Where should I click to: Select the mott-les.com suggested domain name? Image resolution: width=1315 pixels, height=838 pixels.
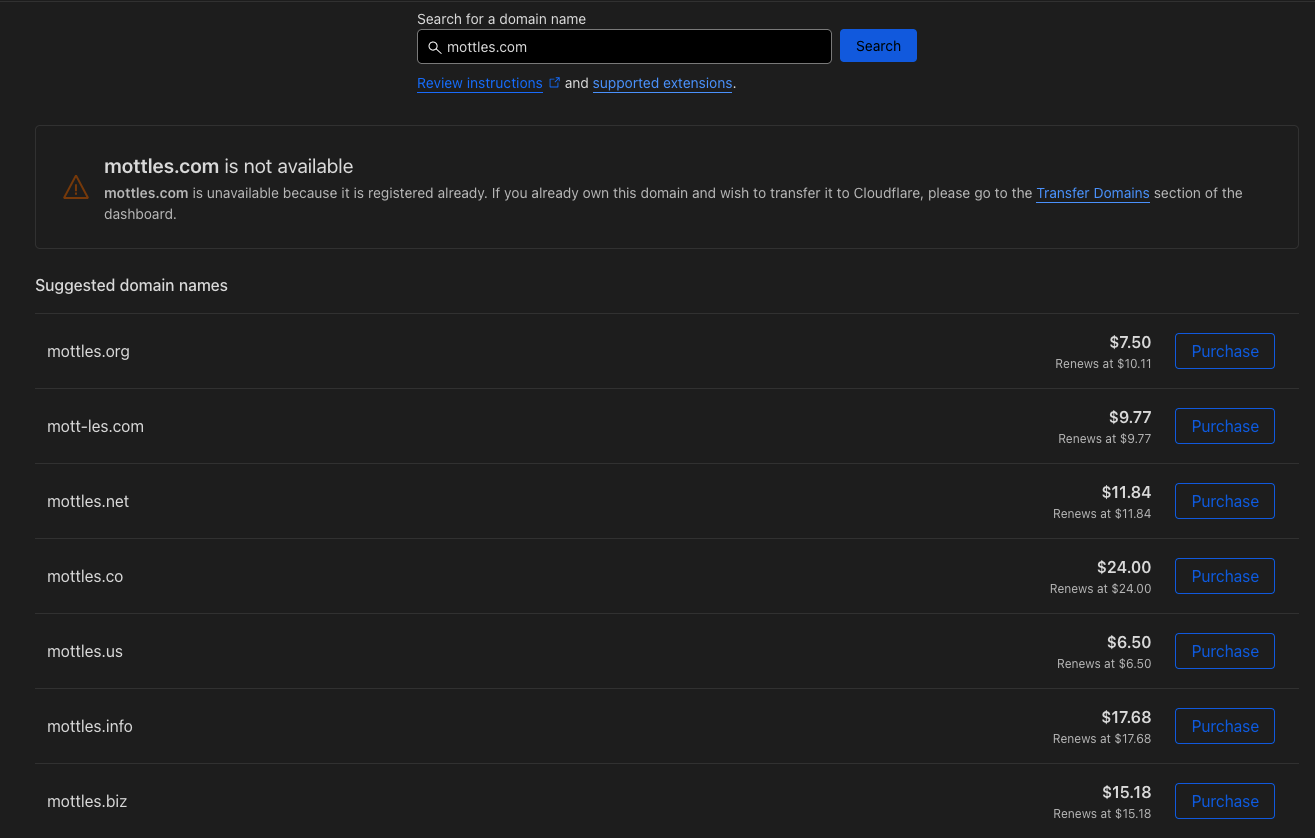click(95, 427)
